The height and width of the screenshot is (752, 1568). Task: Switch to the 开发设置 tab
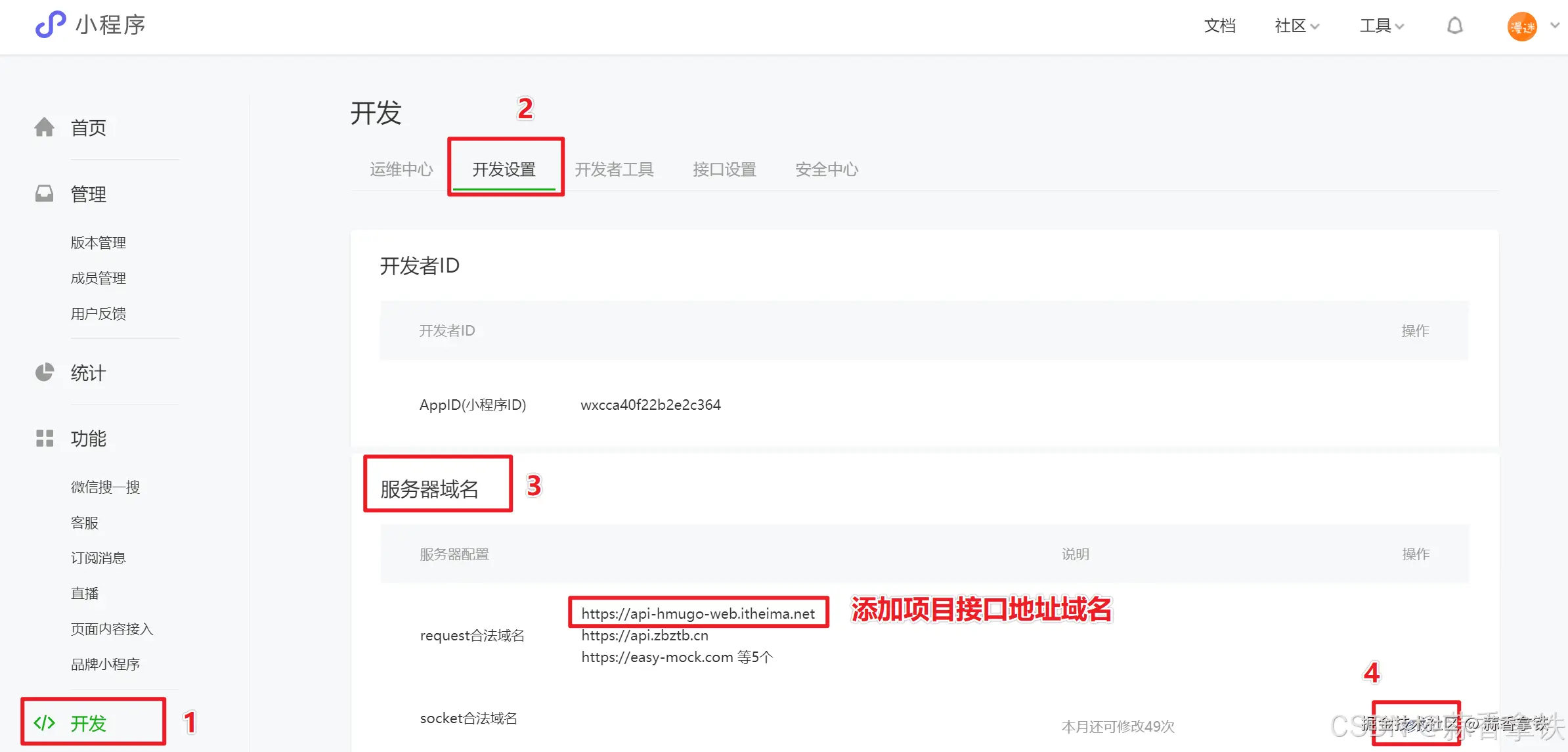(504, 169)
